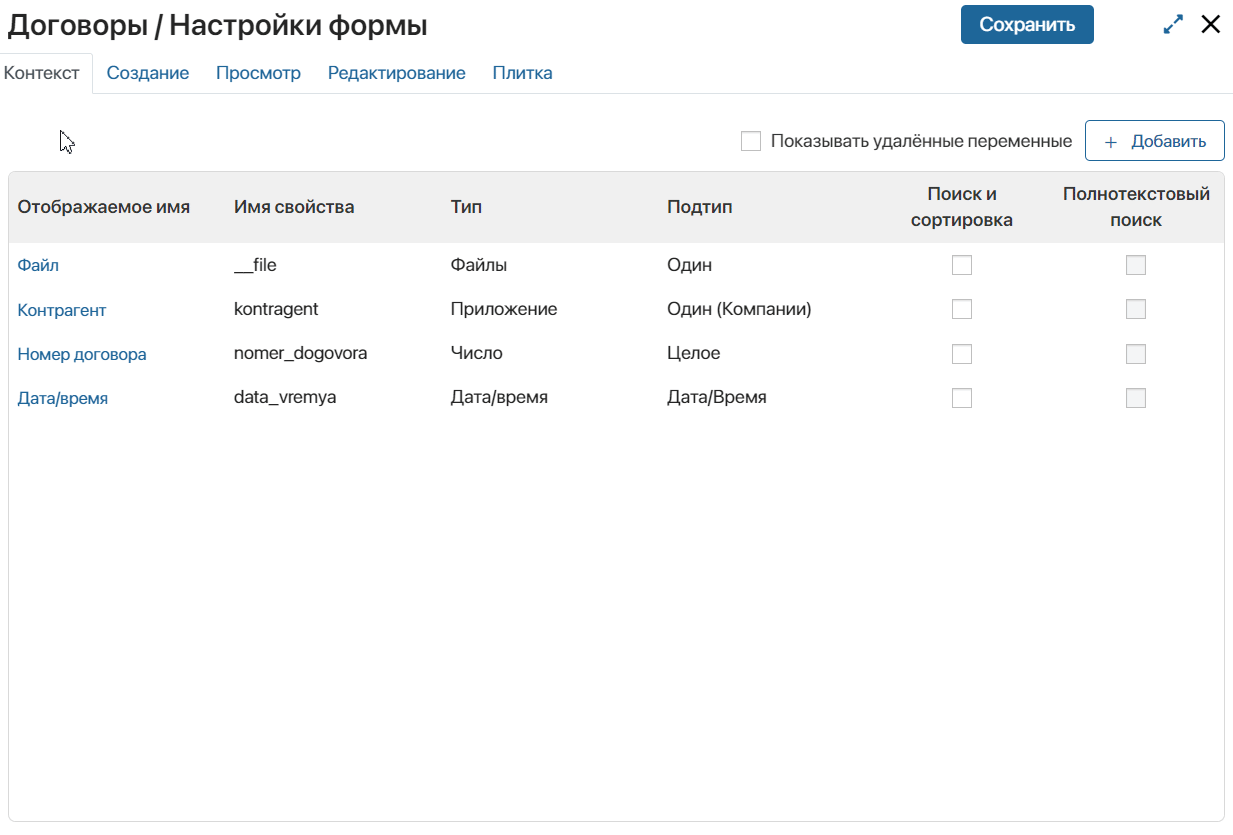Open the Создание tab
Screen dimensions: 1233x835
tap(148, 73)
